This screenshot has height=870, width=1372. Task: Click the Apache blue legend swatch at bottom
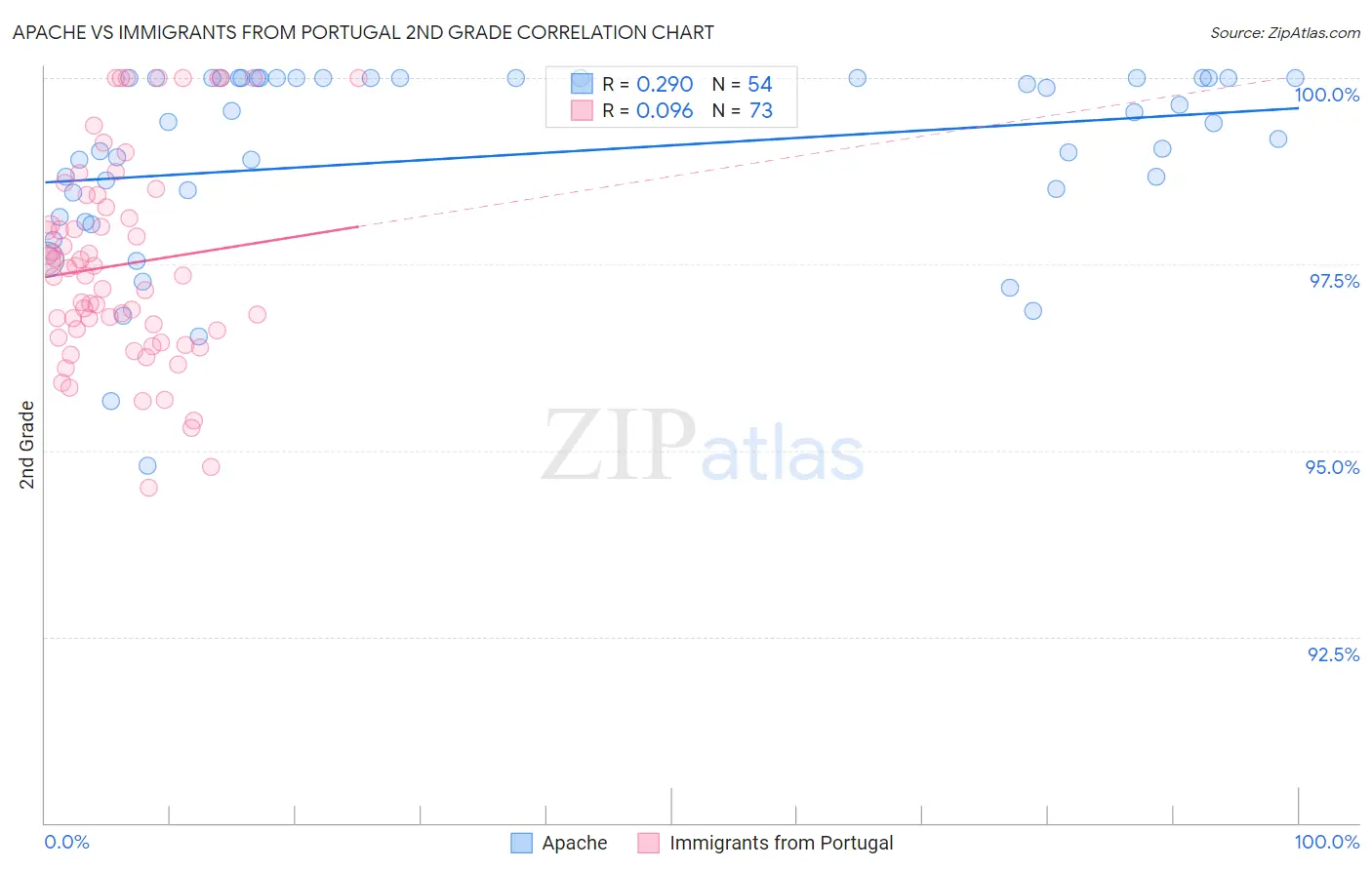point(522,843)
